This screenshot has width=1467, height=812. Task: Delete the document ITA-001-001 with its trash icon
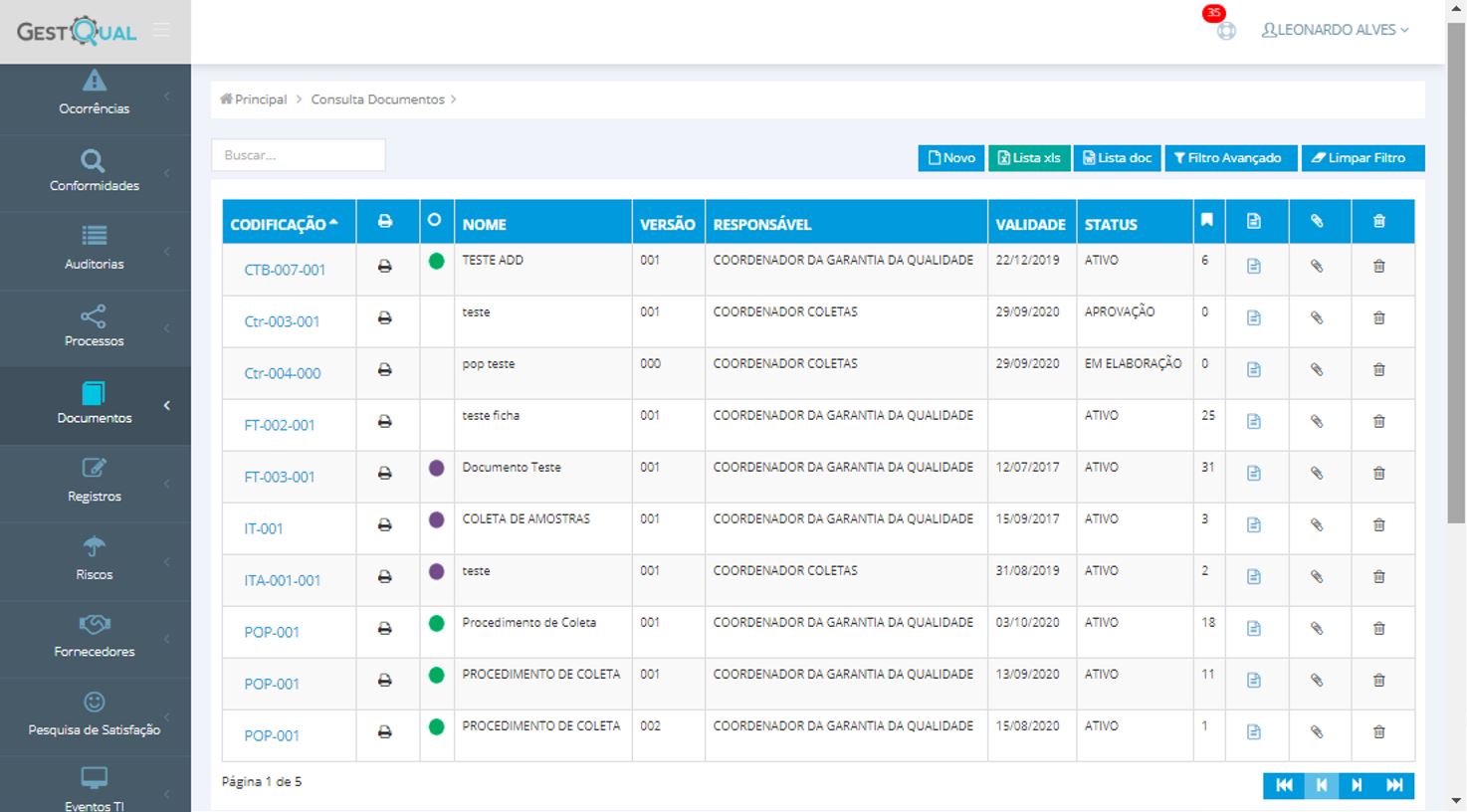1379,577
